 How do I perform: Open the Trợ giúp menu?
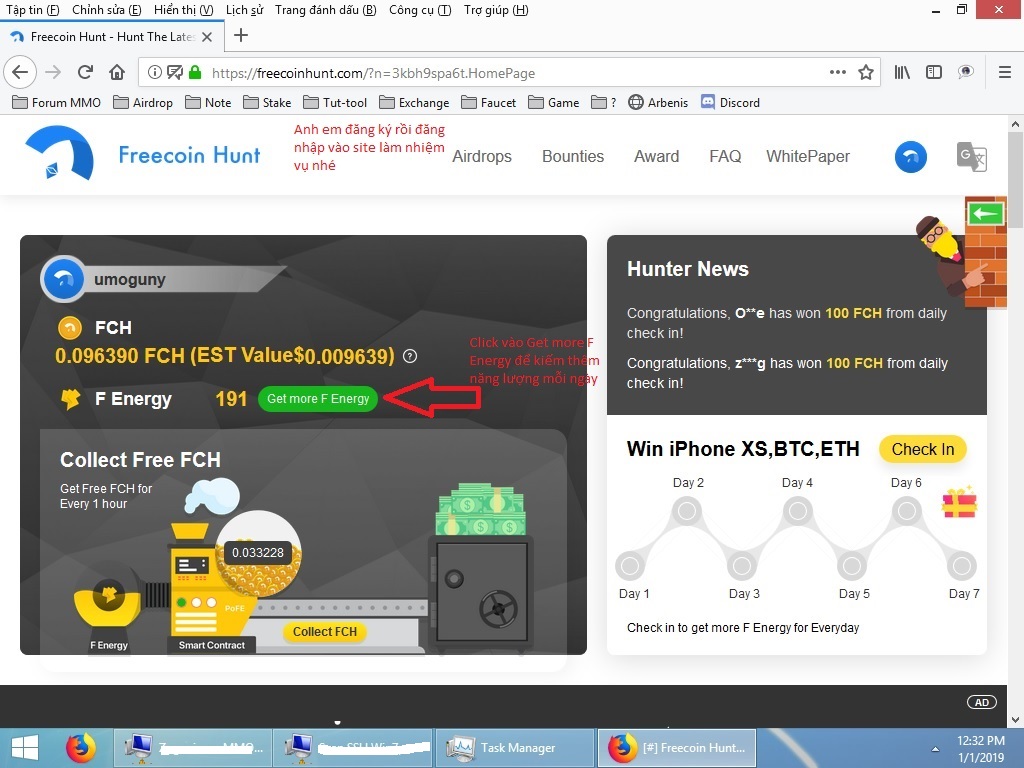click(496, 10)
